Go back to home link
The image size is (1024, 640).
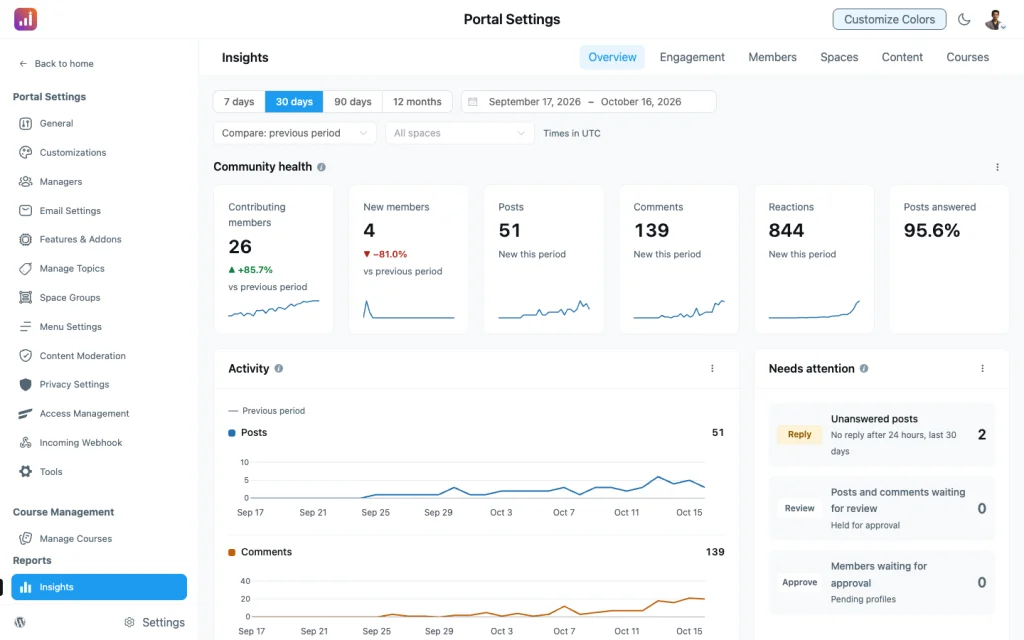(56, 63)
